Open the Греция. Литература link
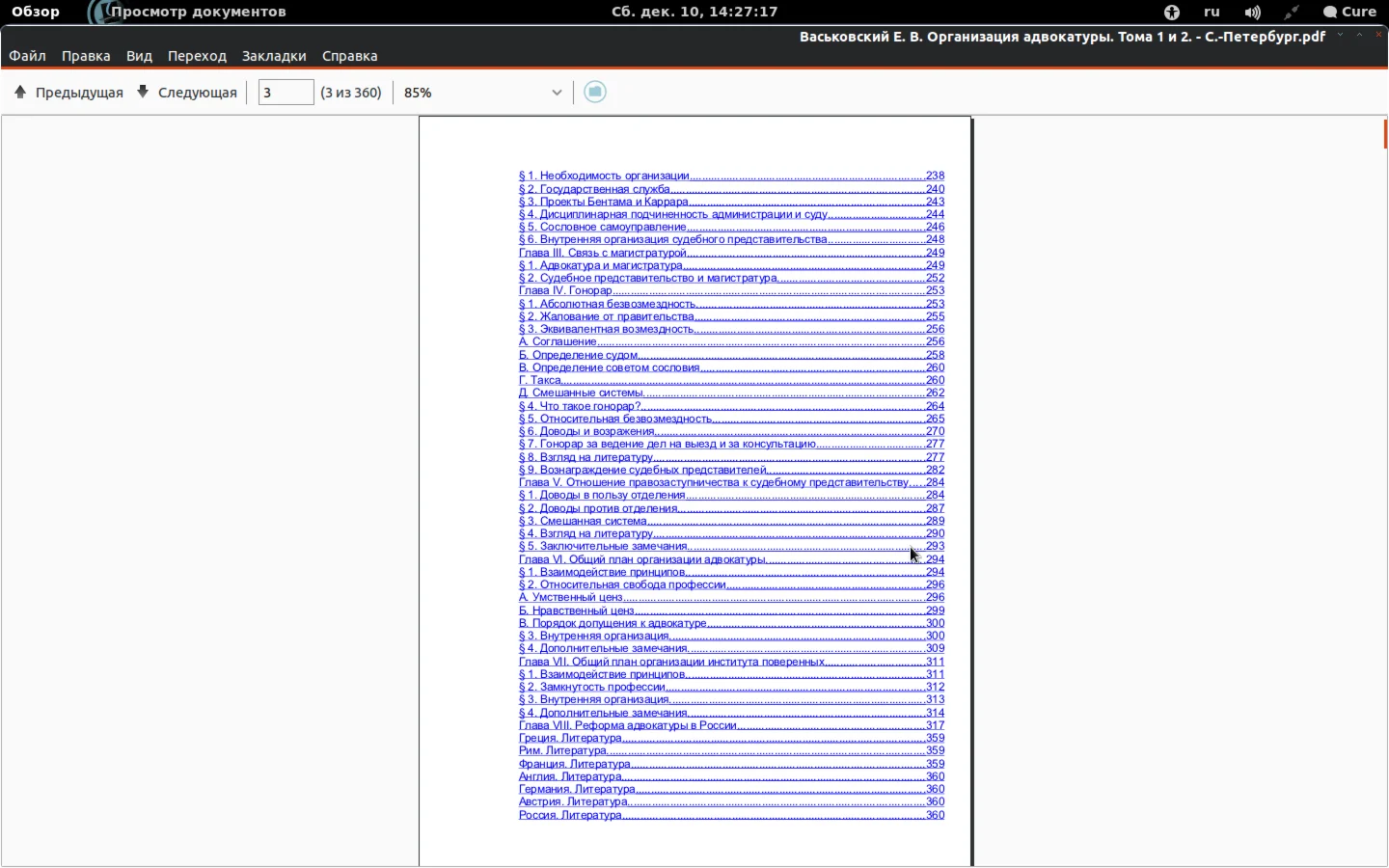 [570, 738]
